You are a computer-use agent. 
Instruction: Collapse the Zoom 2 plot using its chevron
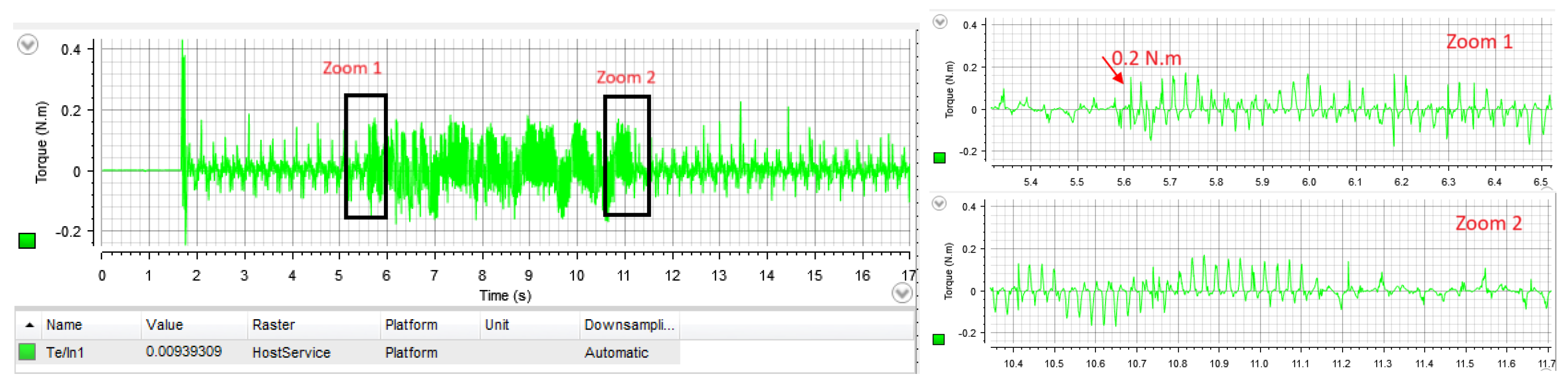tap(939, 203)
